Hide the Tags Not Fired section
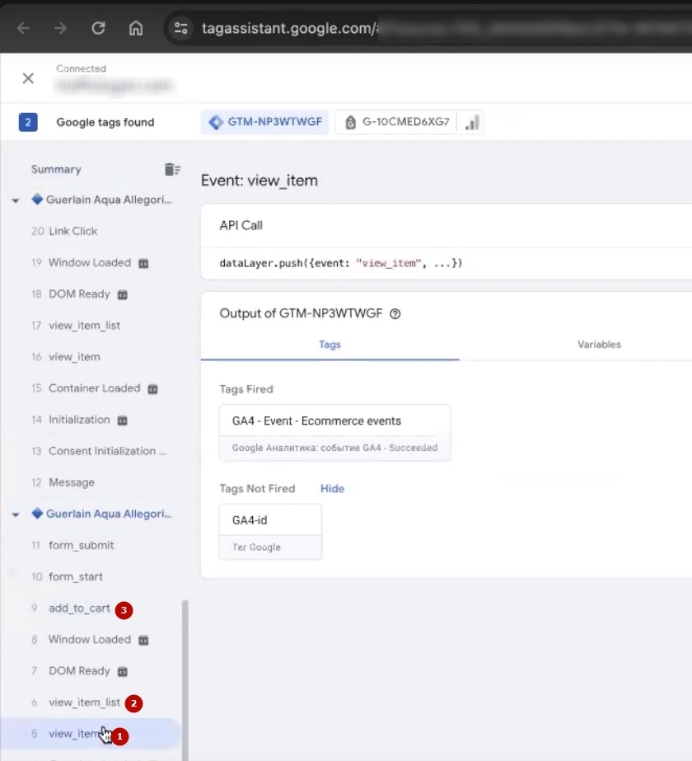Image resolution: width=692 pixels, height=761 pixels. pos(332,489)
